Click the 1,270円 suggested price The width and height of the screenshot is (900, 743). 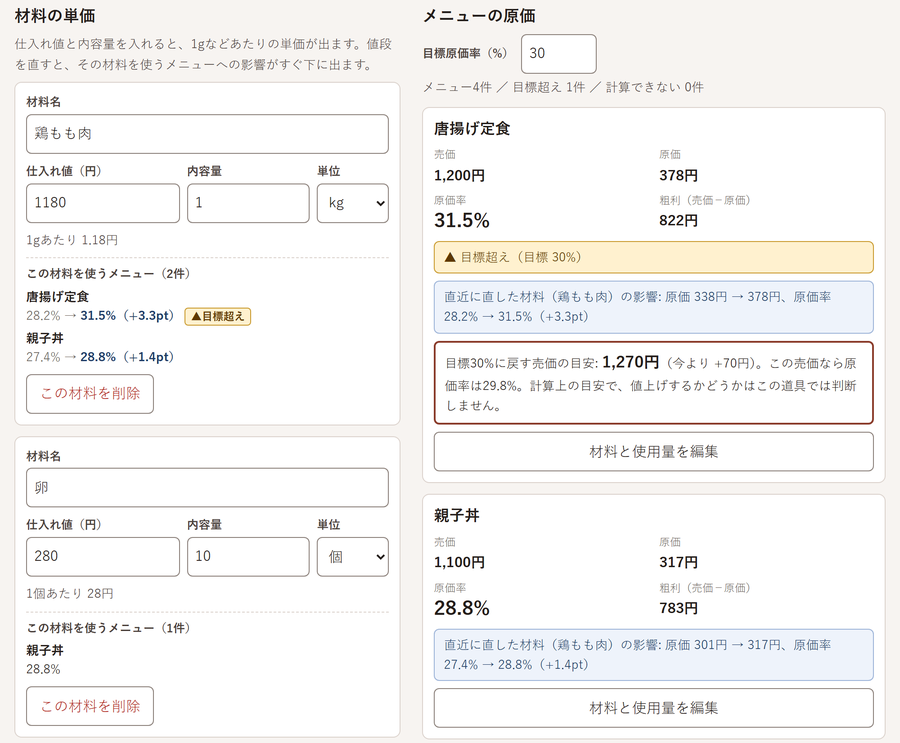(631, 362)
